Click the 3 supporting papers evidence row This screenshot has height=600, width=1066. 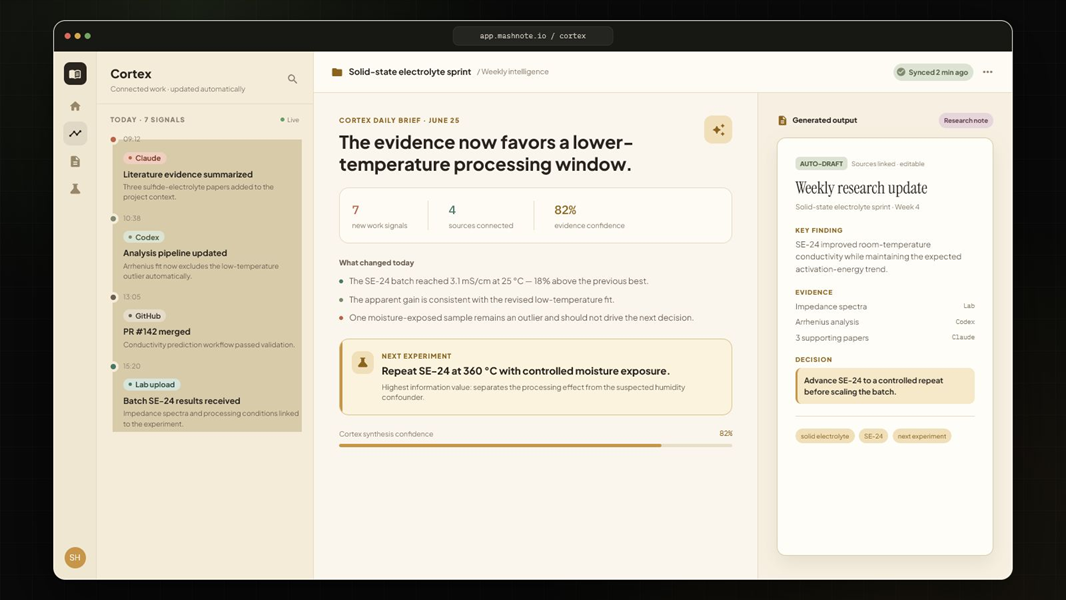point(884,338)
